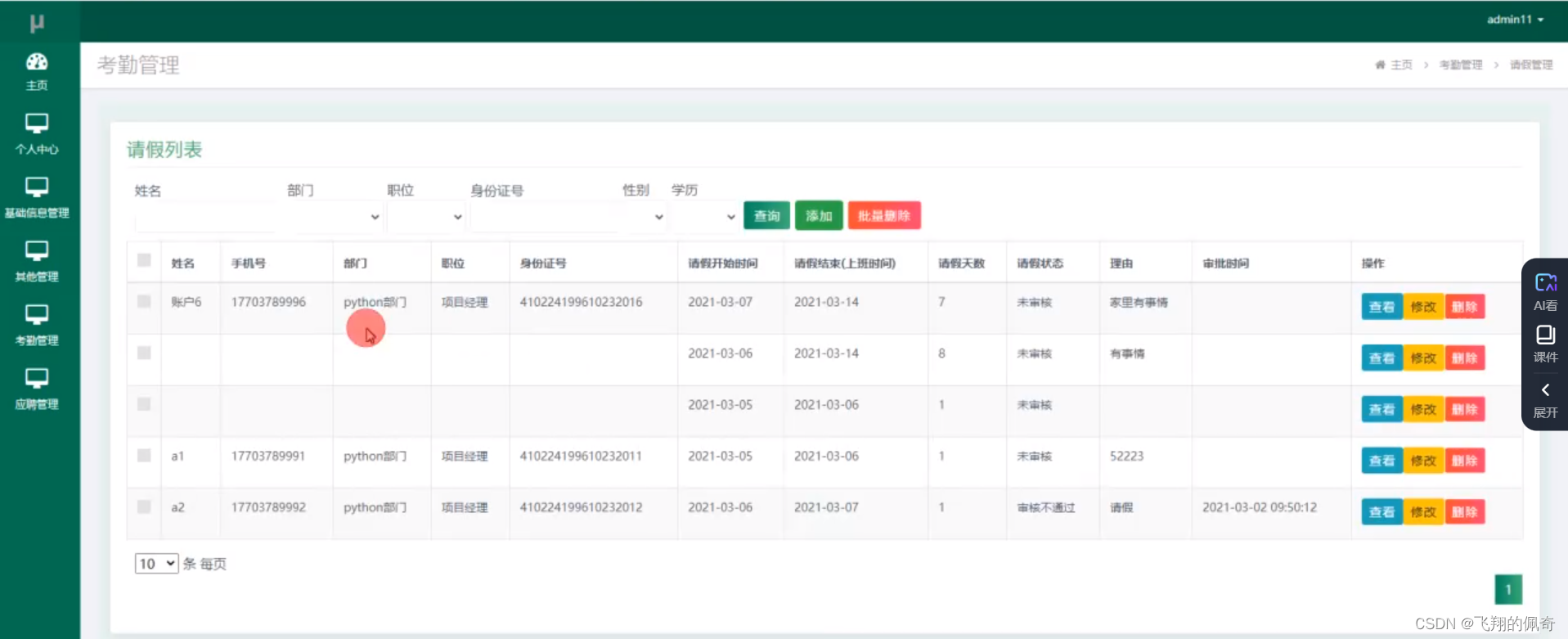The width and height of the screenshot is (1568, 639).
Task: Click 修改 for row 账户6
Action: pos(1423,307)
